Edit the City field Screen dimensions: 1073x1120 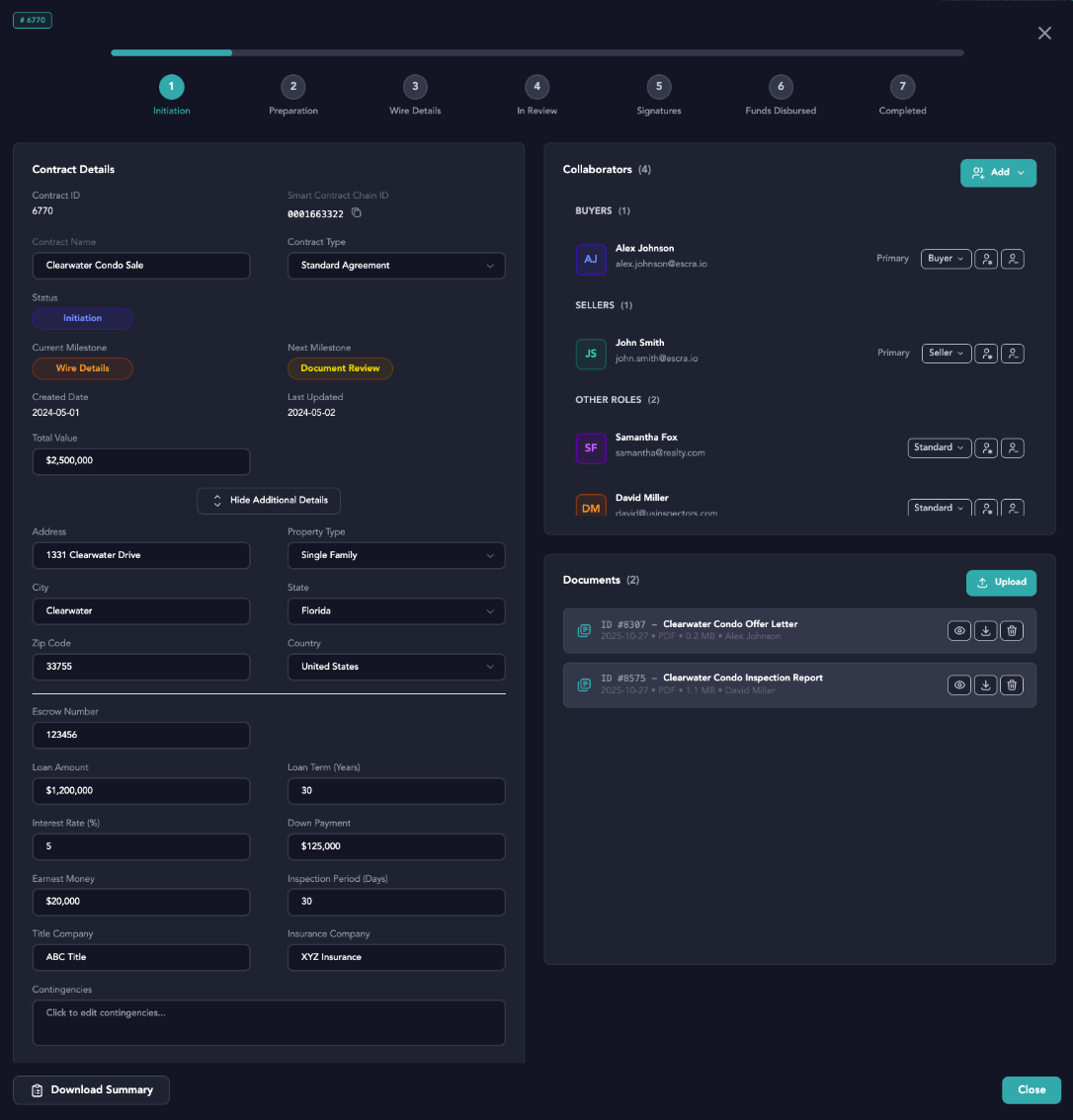tap(140, 611)
